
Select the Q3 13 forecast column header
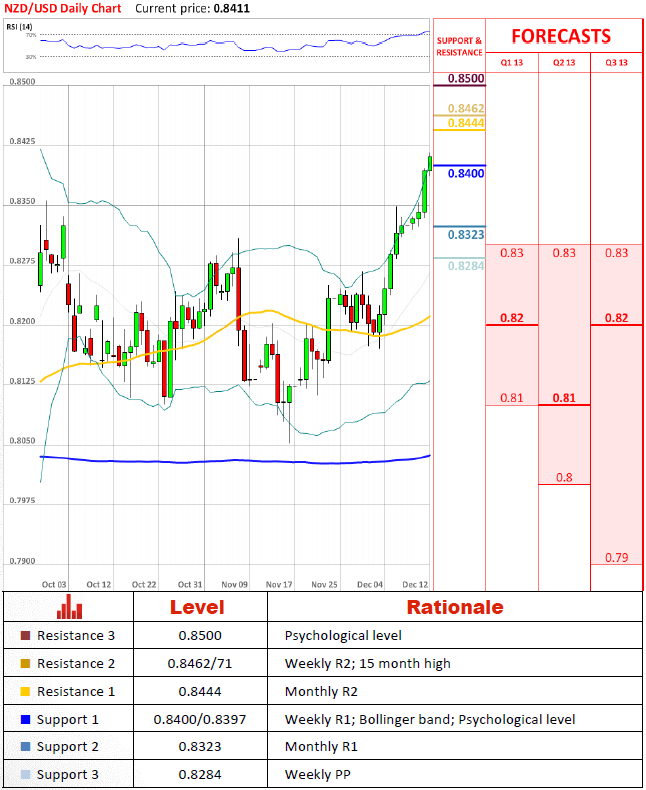point(617,62)
